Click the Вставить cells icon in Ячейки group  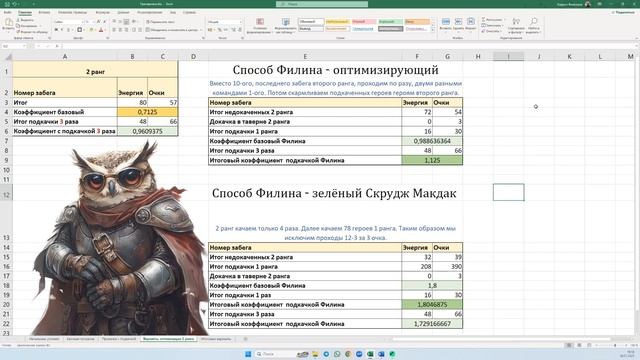click(x=446, y=21)
